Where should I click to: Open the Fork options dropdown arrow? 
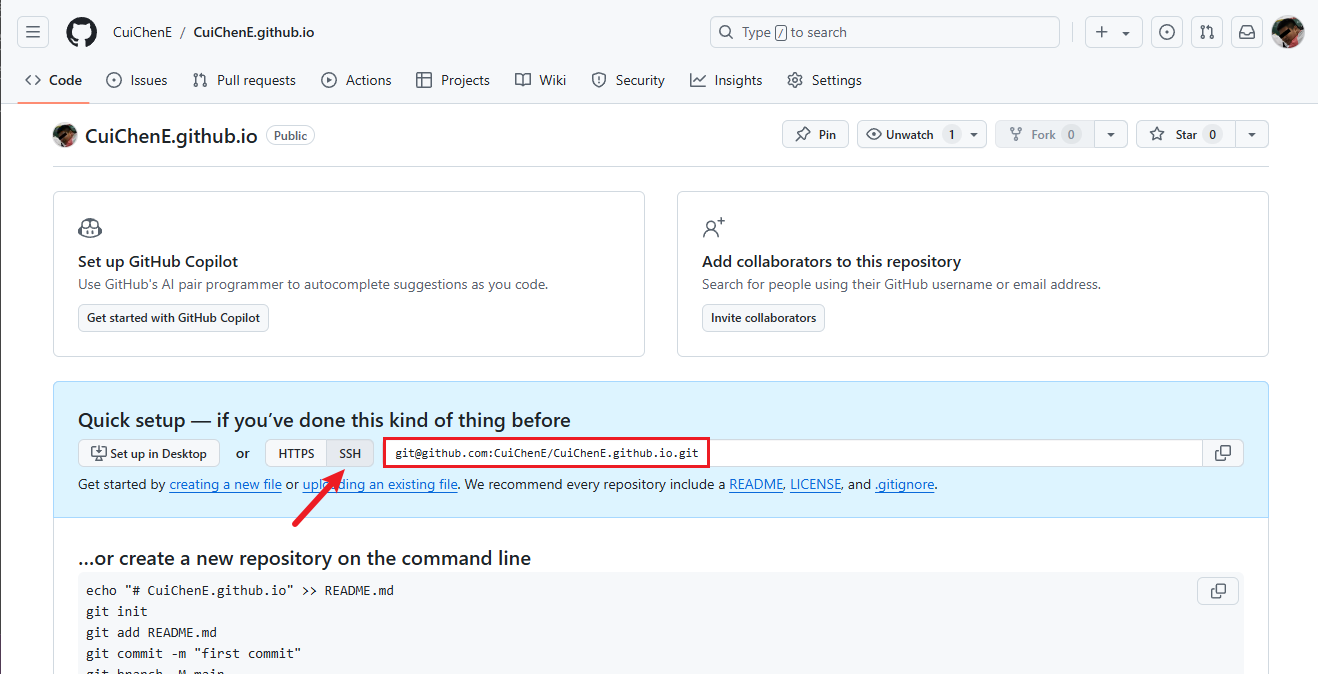tap(1111, 134)
